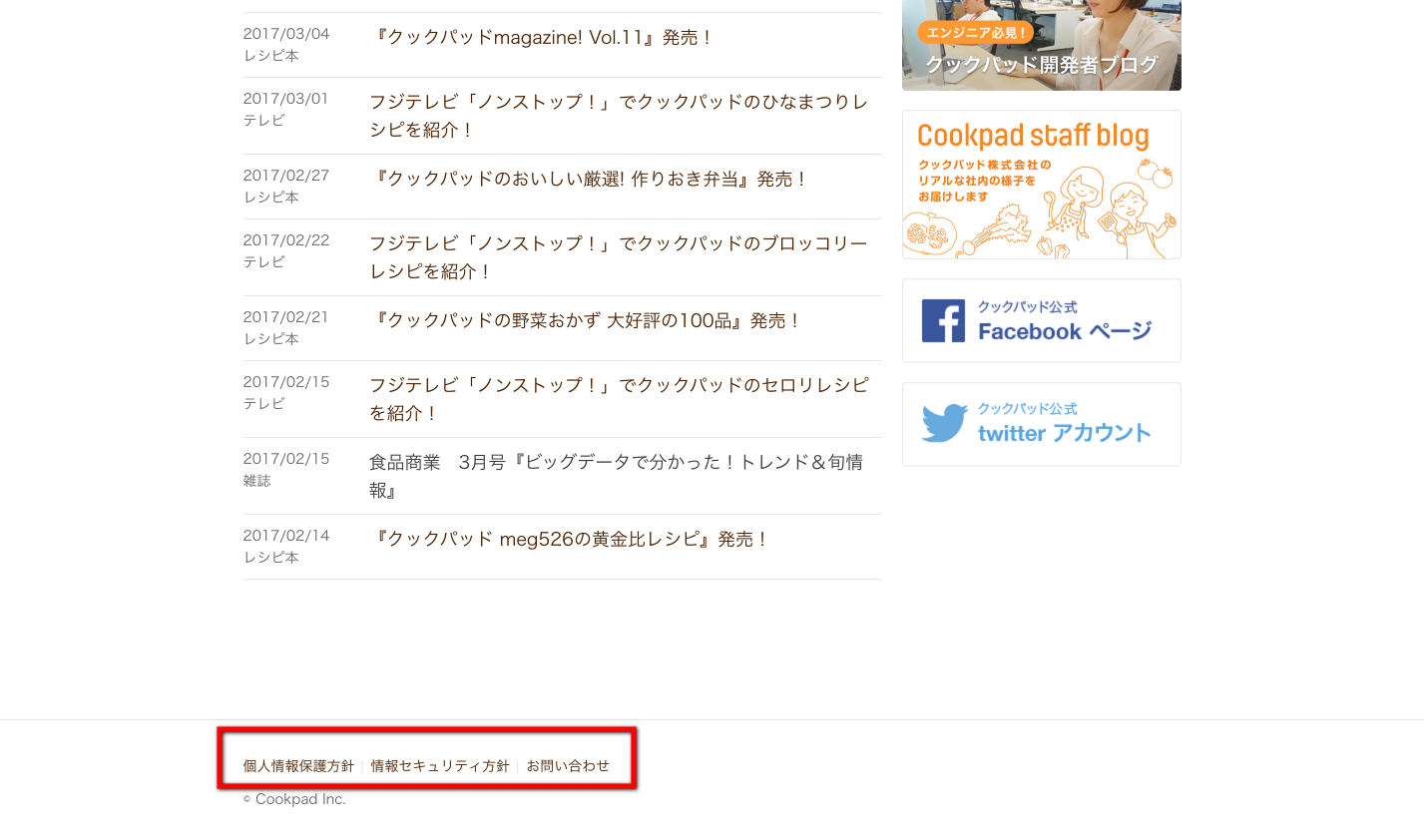
Task: Click the Facebook logo icon
Action: 943,321
